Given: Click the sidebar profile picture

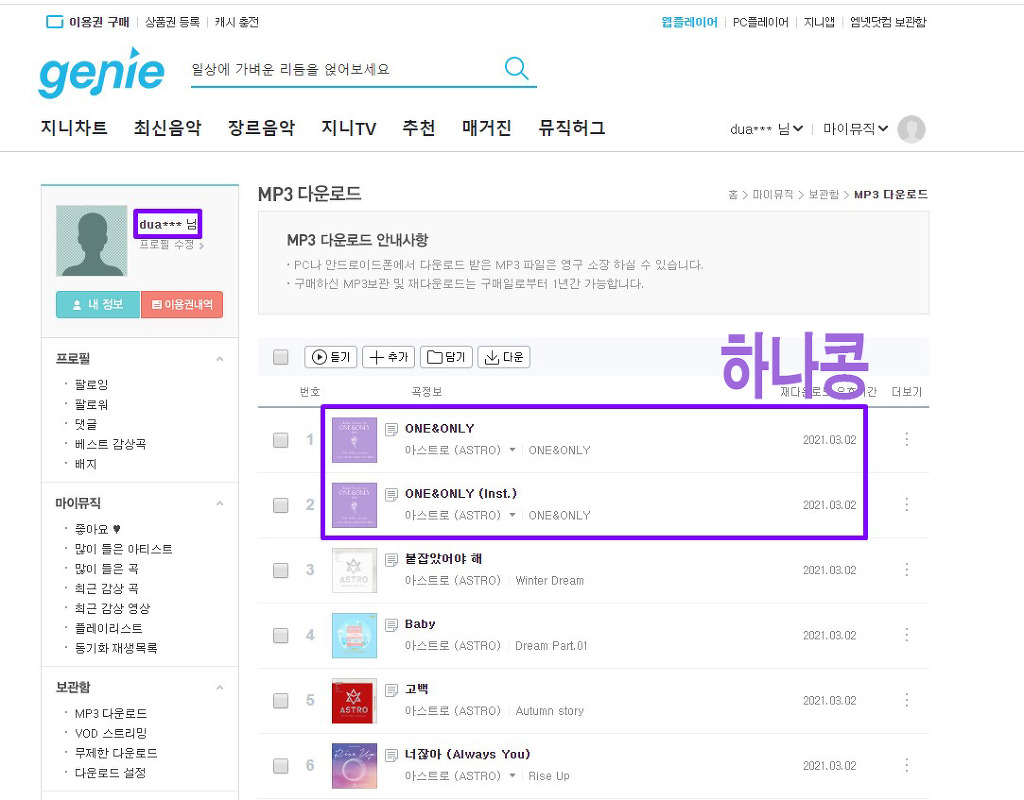Looking at the screenshot, I should click(91, 240).
